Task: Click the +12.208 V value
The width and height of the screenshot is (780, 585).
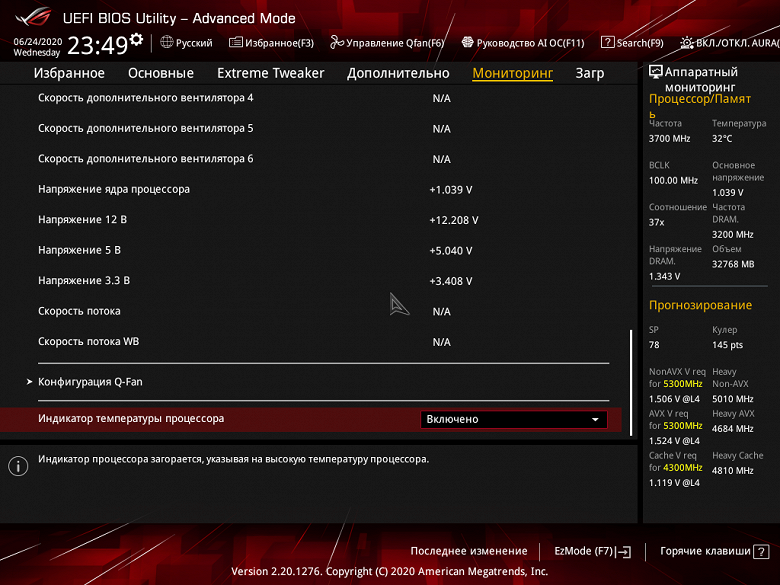Action: point(454,220)
